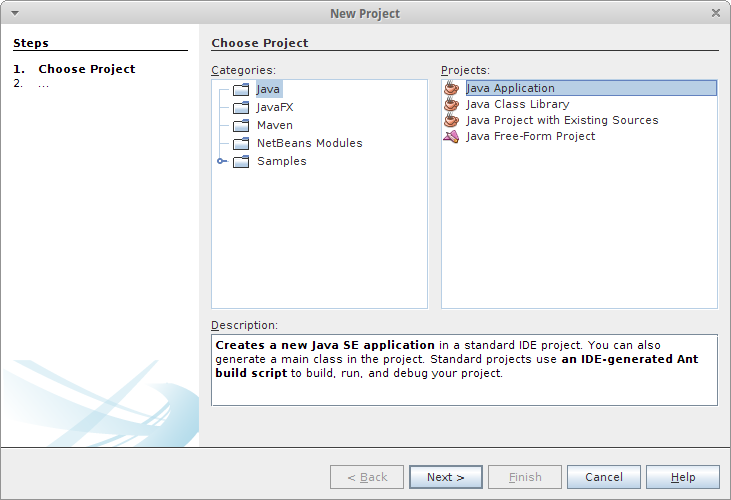Select Java Free-Form Project entry
The image size is (731, 500).
(531, 136)
